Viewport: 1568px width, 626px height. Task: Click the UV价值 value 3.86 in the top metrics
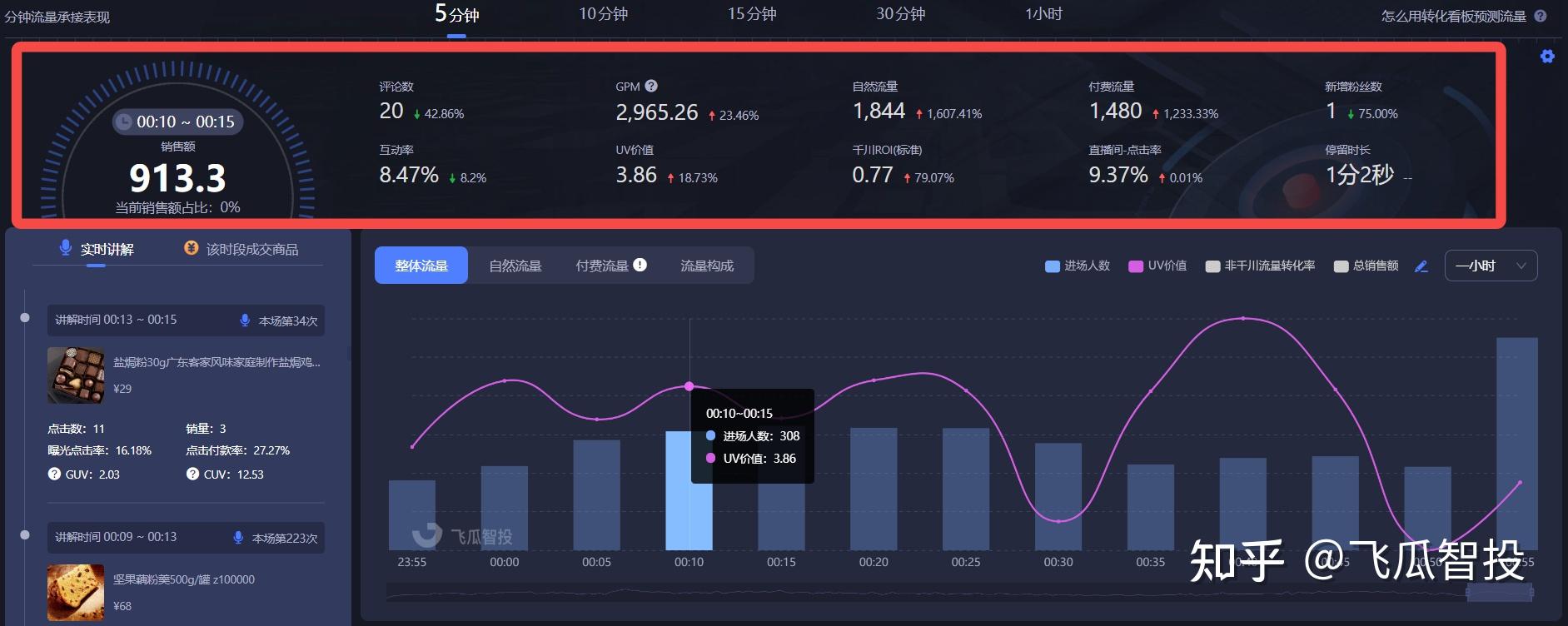[636, 175]
